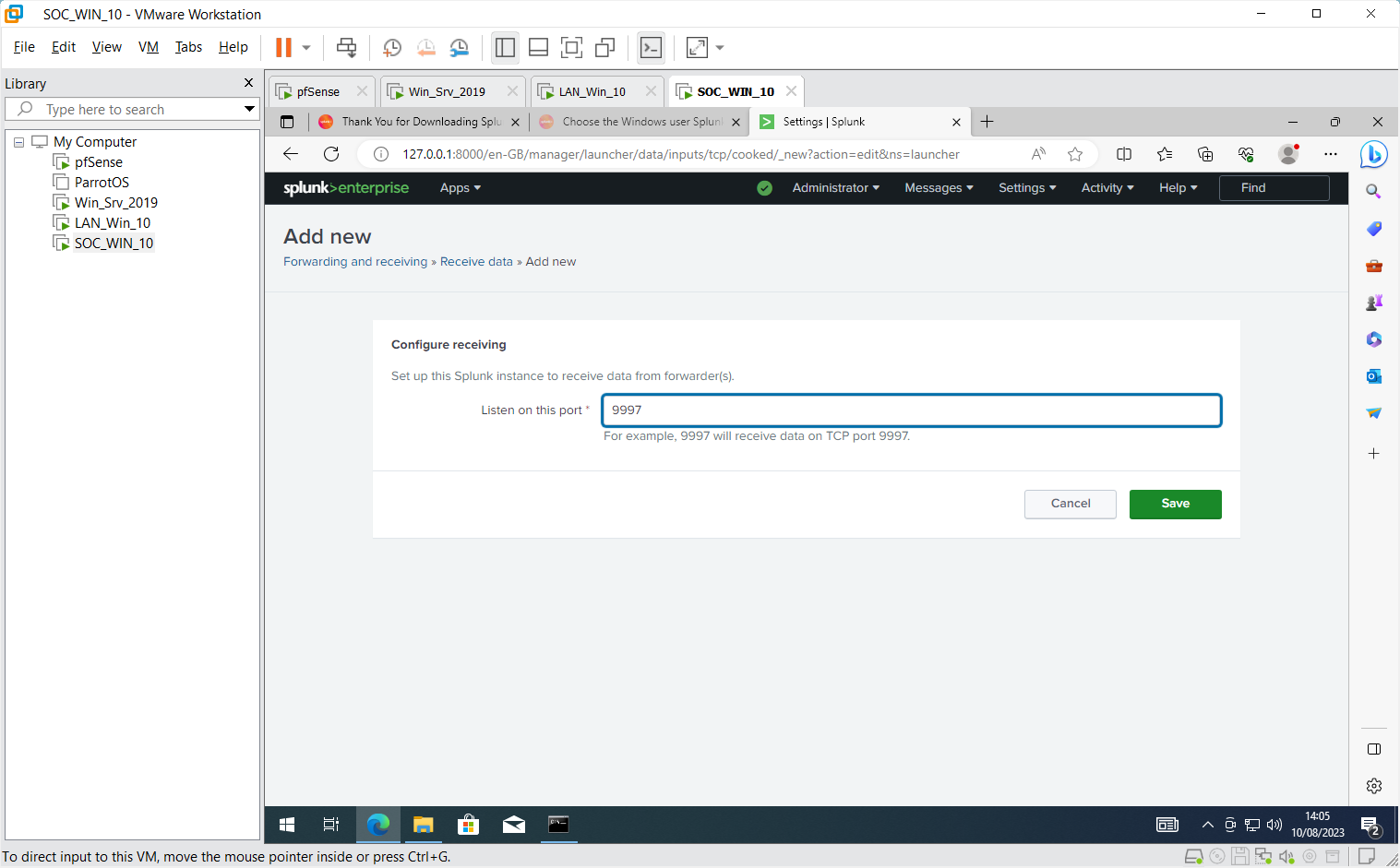Click Receive data breadcrumb link
This screenshot has width=1400, height=868.
click(476, 262)
